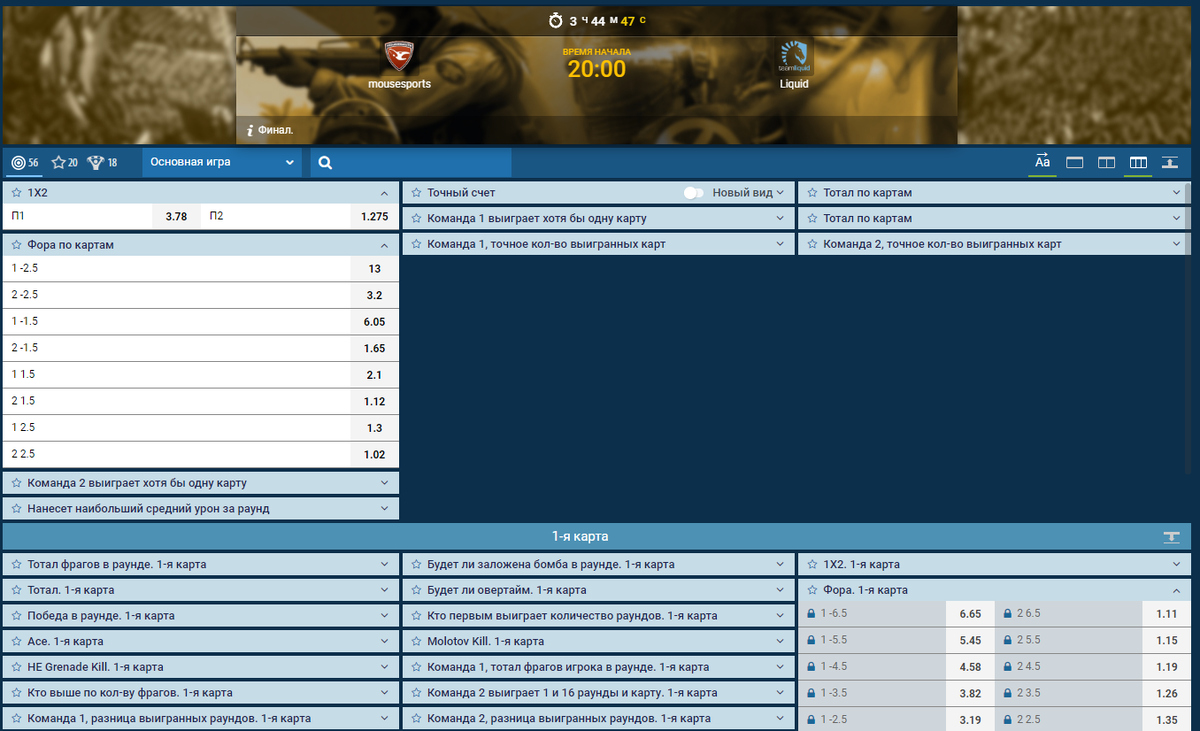This screenshot has width=1200, height=731.
Task: Expand Тотал. 1-я карта market
Action: [384, 590]
